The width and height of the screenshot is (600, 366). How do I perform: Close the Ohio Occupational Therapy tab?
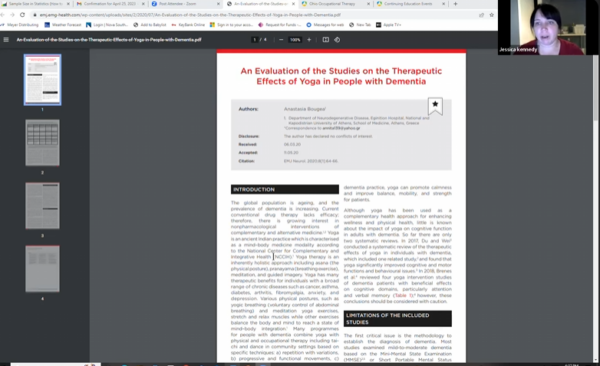(x=368, y=4)
